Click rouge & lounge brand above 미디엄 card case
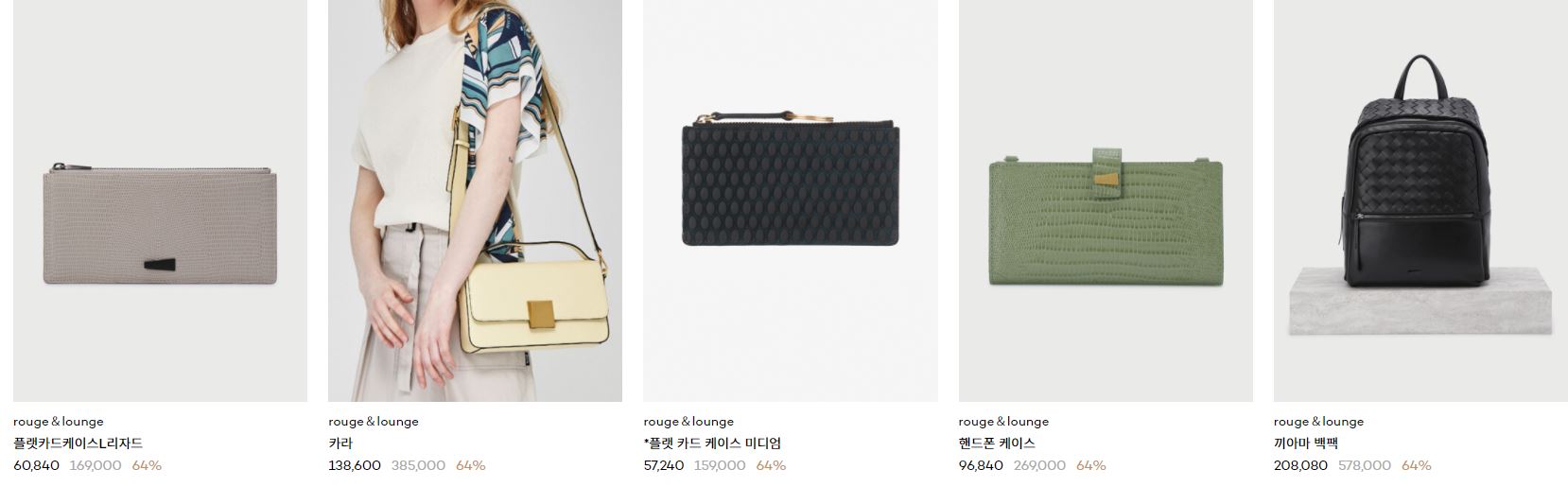The height and width of the screenshot is (487, 1568). coord(688,422)
